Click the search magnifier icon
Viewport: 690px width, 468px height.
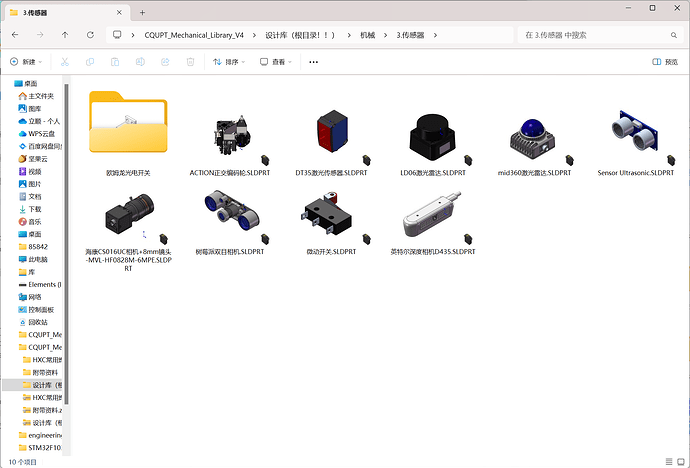674,35
